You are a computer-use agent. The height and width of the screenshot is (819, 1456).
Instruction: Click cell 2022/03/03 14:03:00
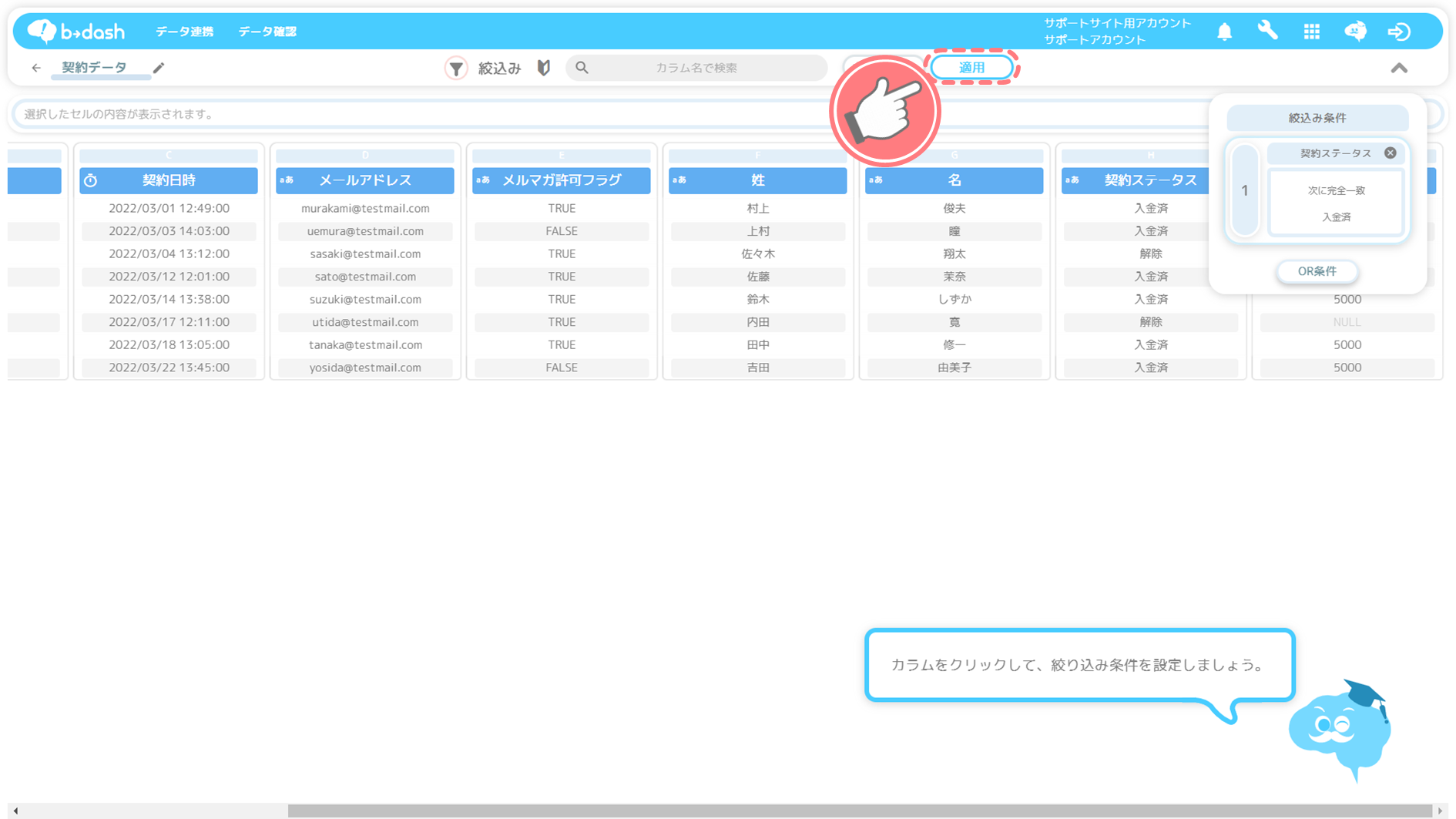click(169, 231)
